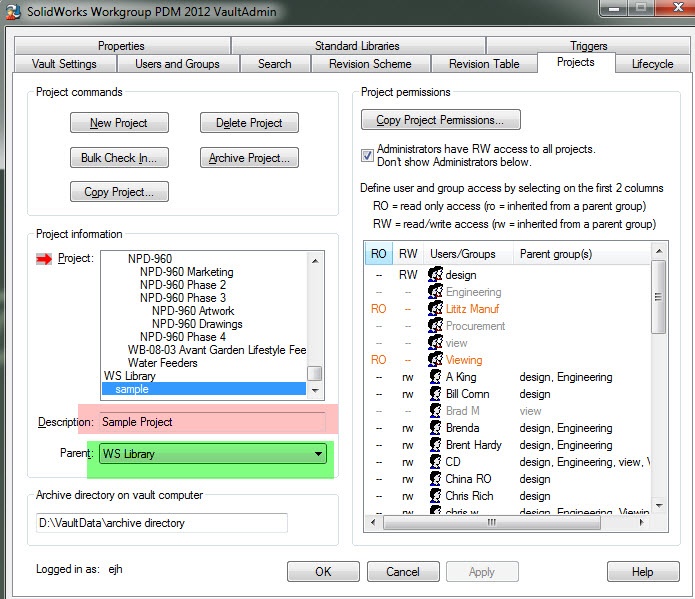Click the Chris Rich user icon

[x=435, y=495]
